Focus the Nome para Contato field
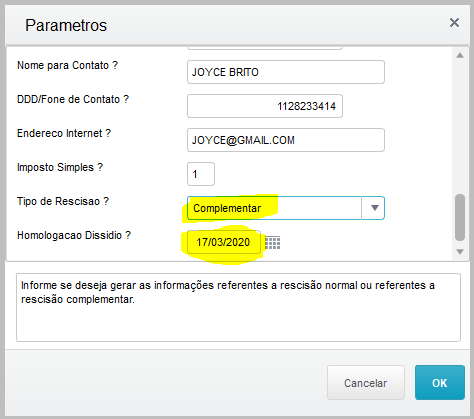This screenshot has width=474, height=419. click(286, 72)
